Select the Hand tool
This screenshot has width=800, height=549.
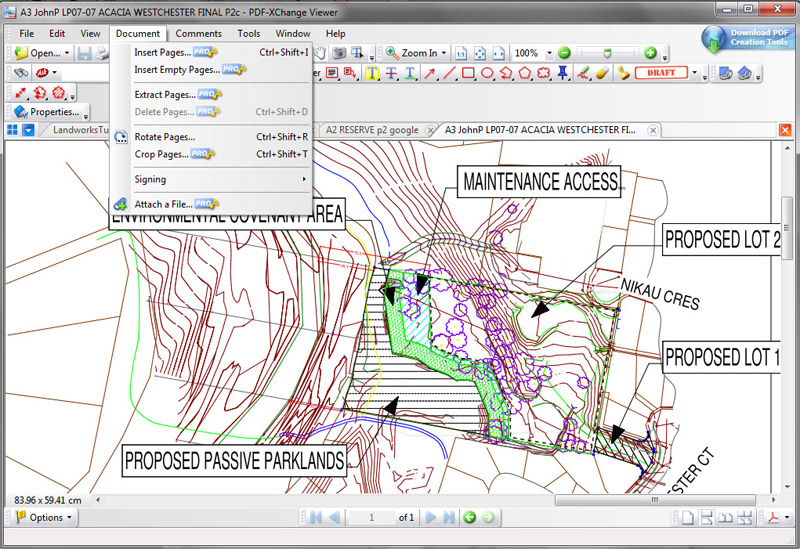coord(322,53)
